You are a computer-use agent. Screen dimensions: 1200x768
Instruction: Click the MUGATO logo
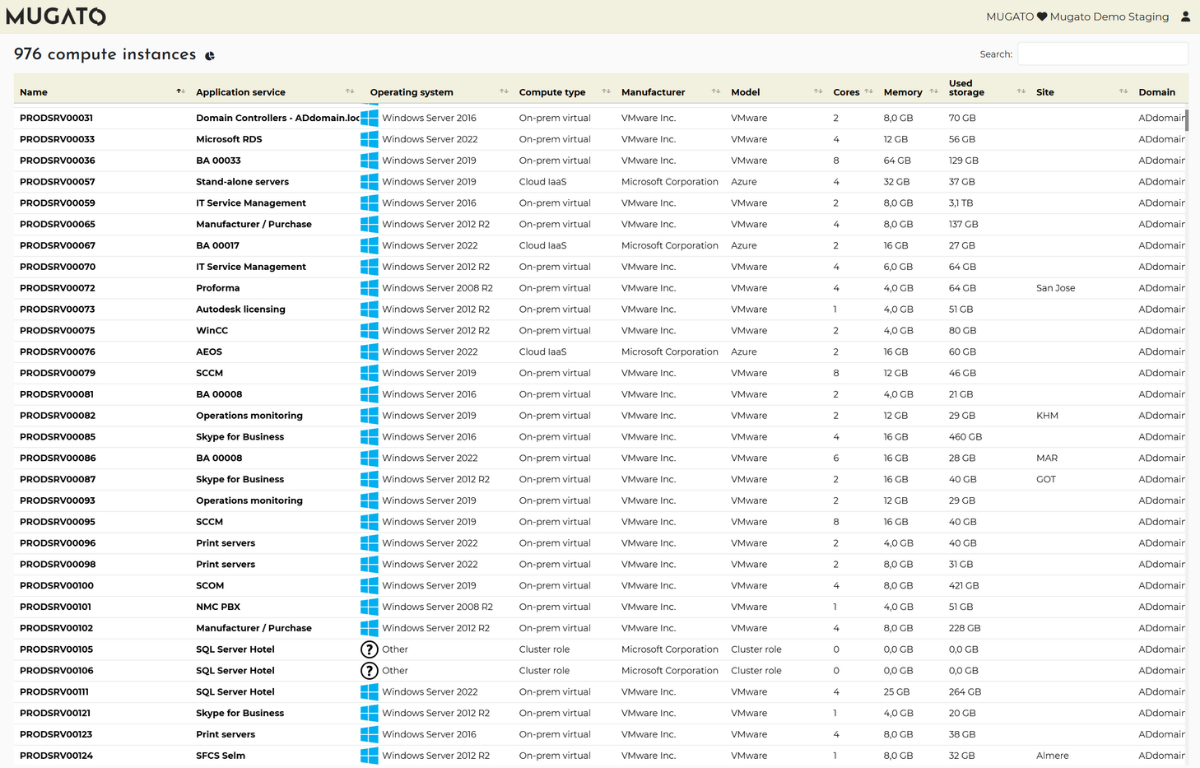(x=56, y=17)
